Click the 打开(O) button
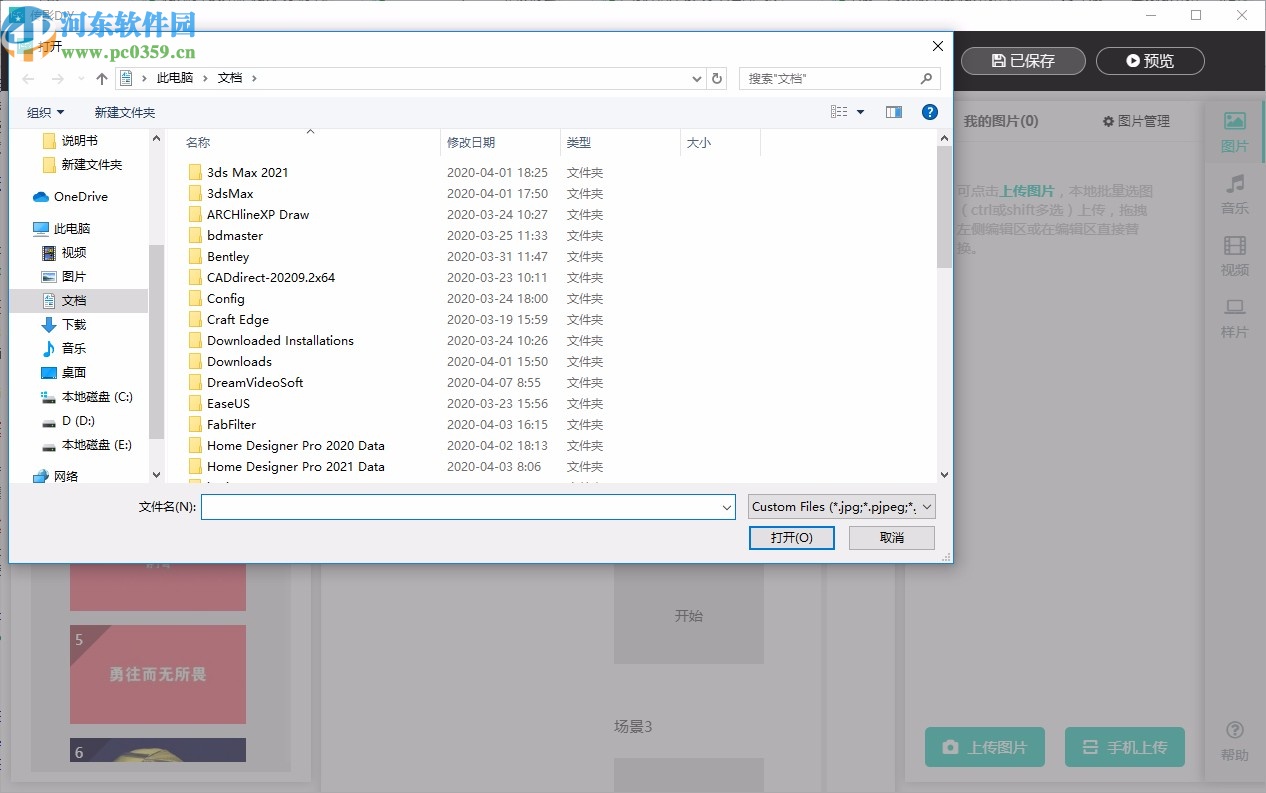Image resolution: width=1266 pixels, height=793 pixels. (791, 538)
